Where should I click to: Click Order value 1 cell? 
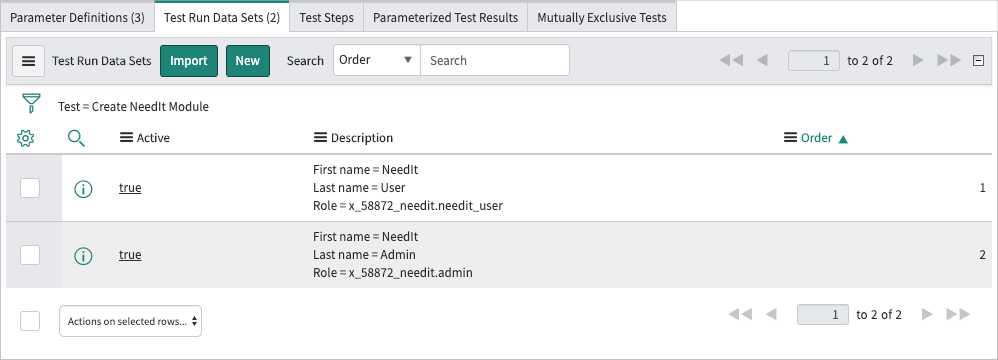point(982,188)
